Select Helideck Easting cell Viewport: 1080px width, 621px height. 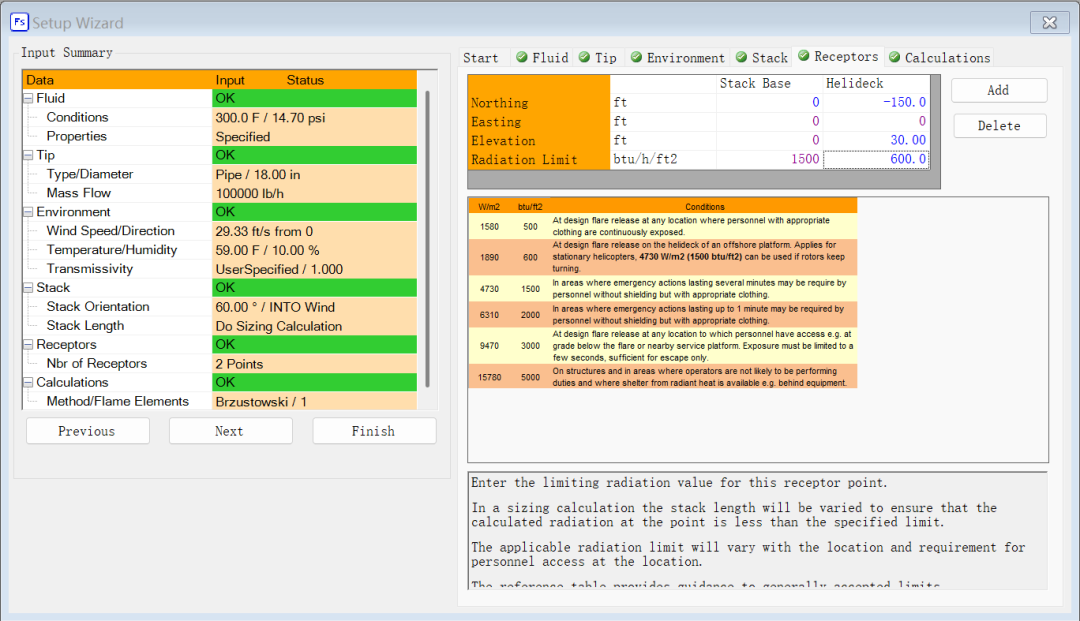point(876,121)
